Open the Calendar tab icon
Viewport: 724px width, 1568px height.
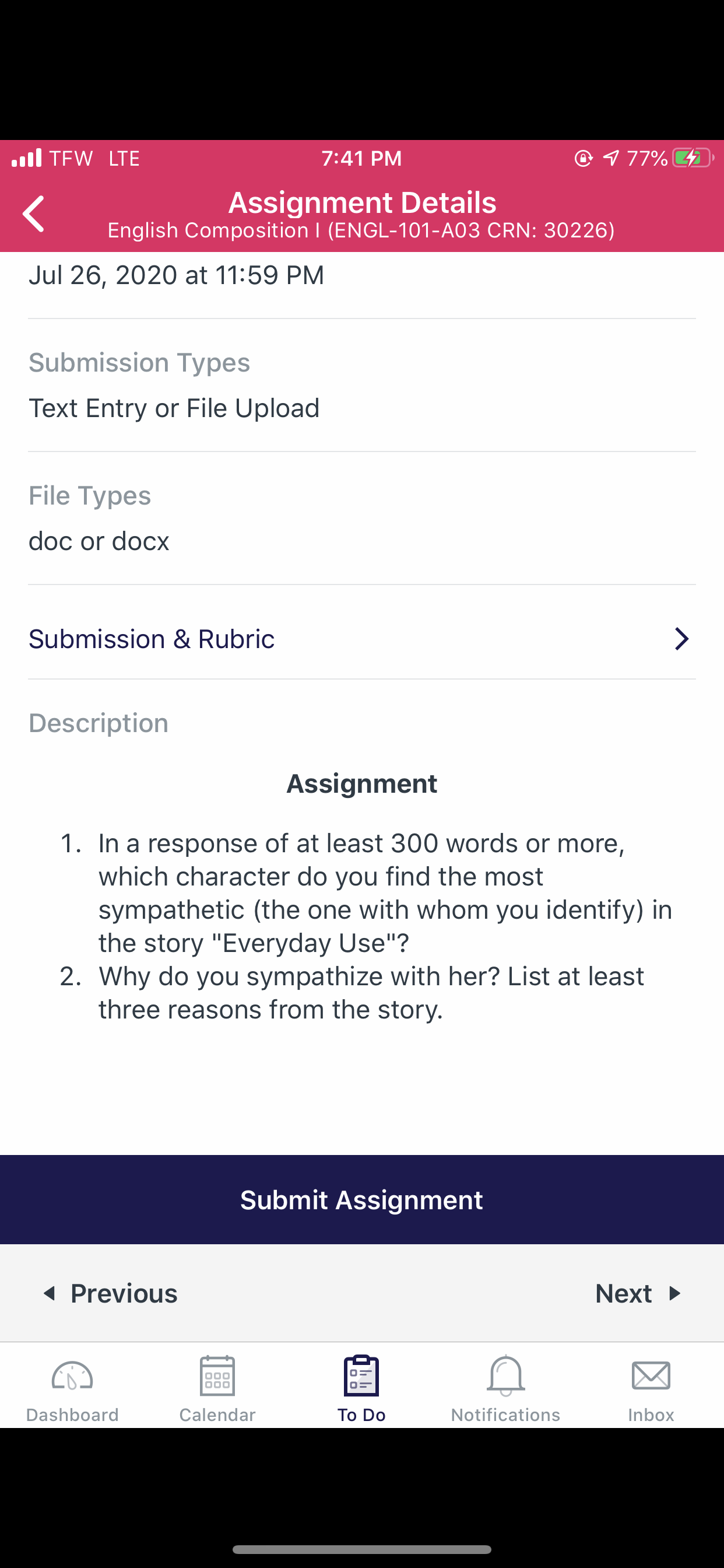click(x=217, y=1375)
